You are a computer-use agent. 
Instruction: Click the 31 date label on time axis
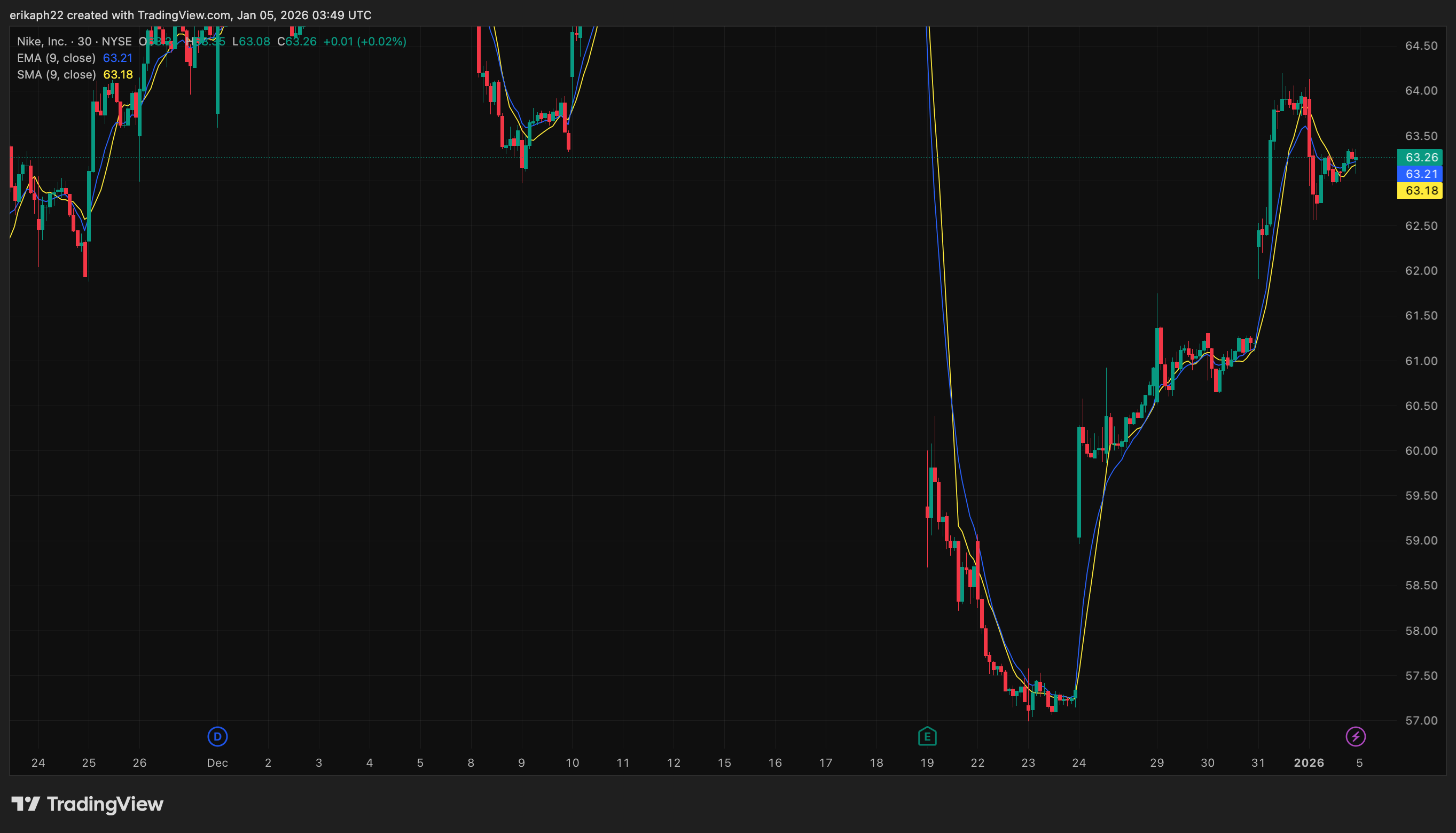point(1258,762)
